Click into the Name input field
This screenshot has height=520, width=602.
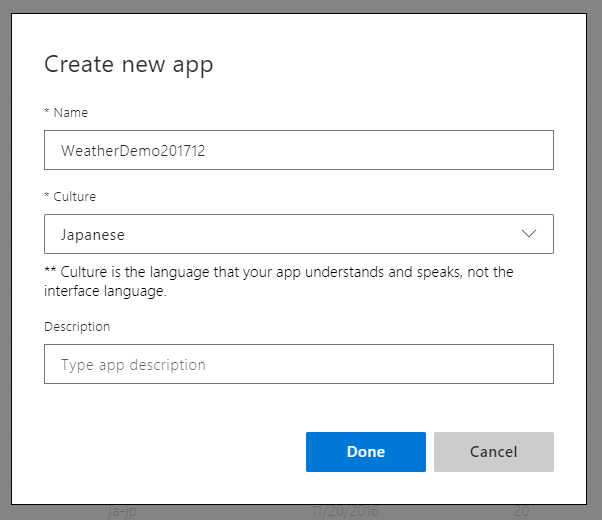pos(298,151)
